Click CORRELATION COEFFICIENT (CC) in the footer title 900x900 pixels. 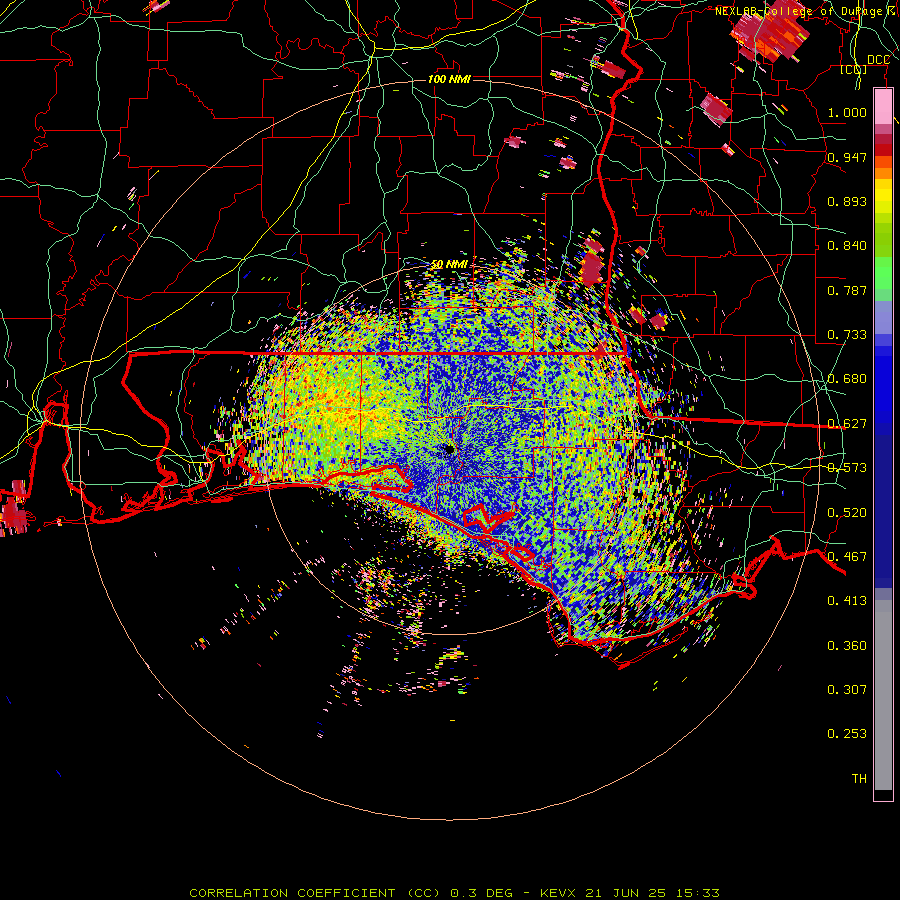(315, 893)
